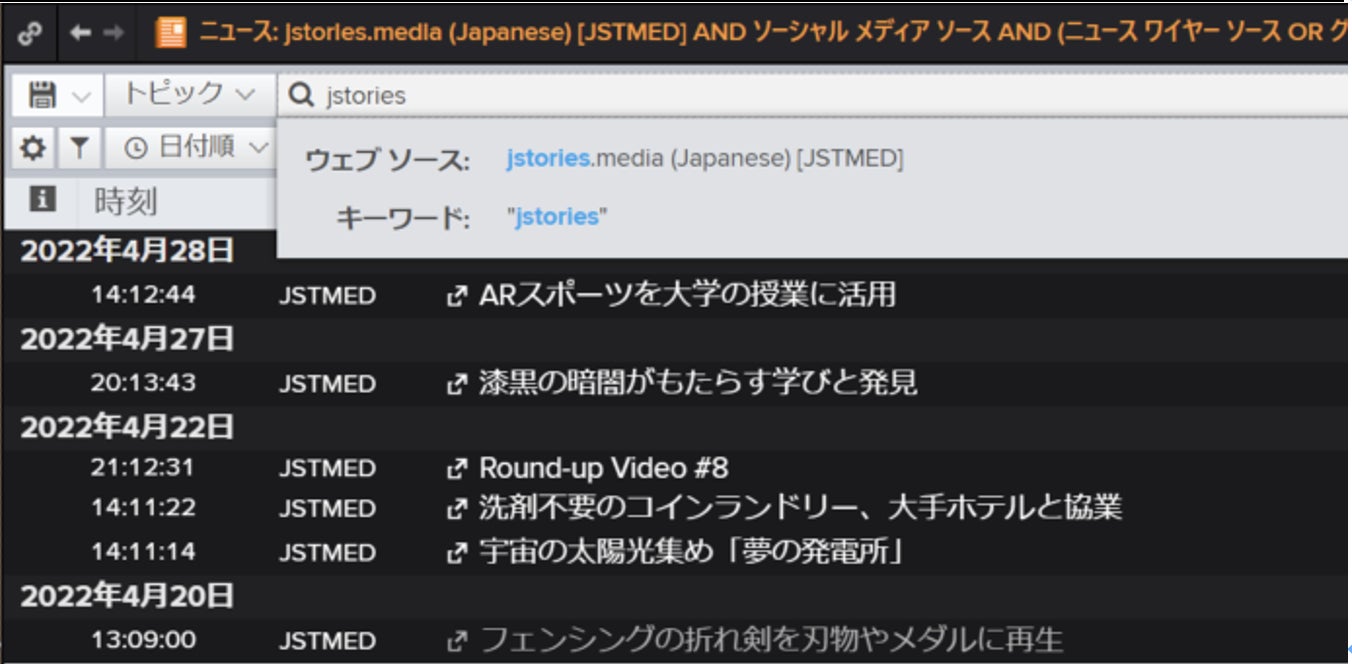Click the window title beginning ニュース: jstories.media
1352x664 pixels.
click(773, 33)
